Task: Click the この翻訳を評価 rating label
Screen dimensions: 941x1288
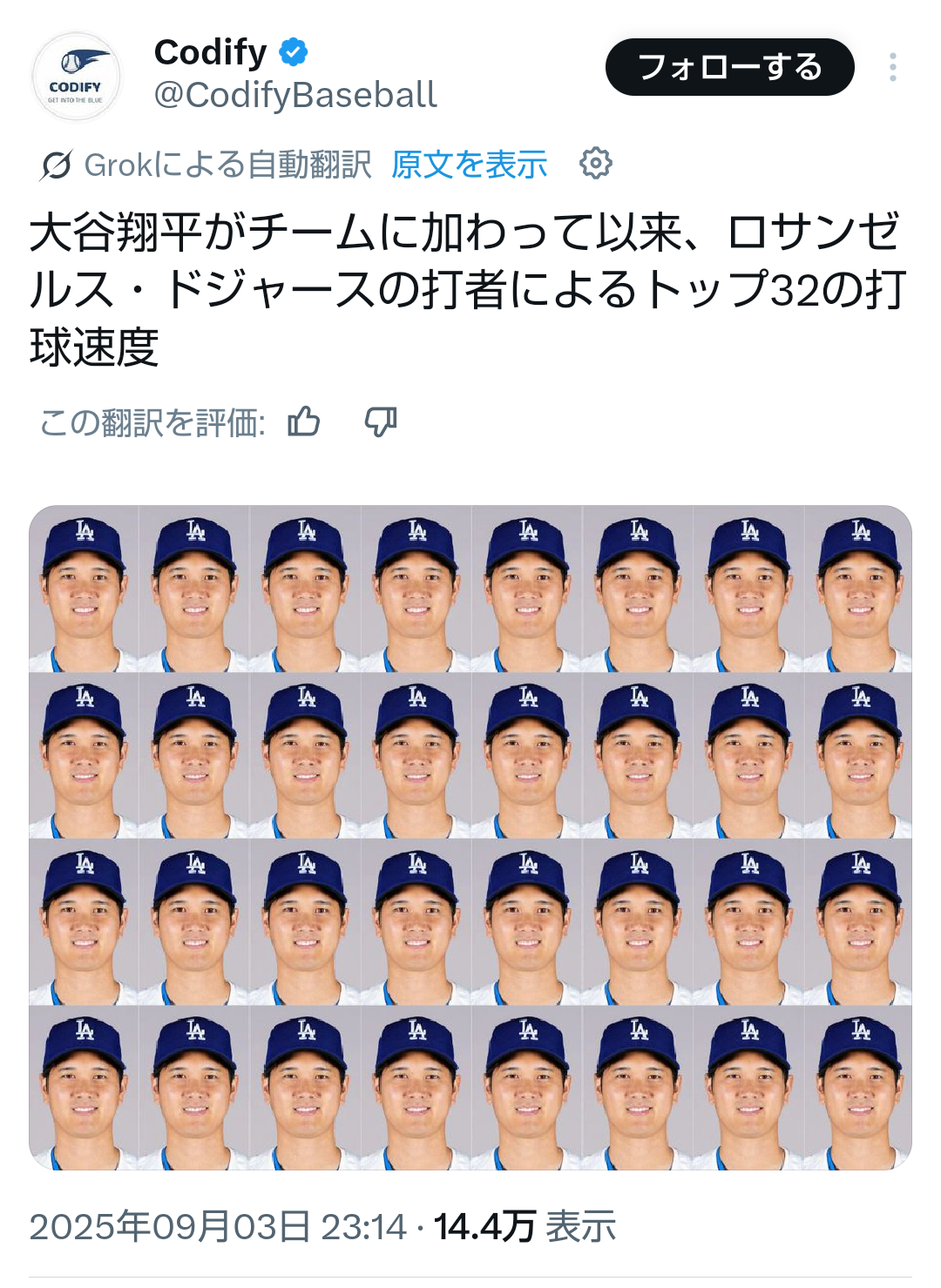Action: (x=152, y=423)
